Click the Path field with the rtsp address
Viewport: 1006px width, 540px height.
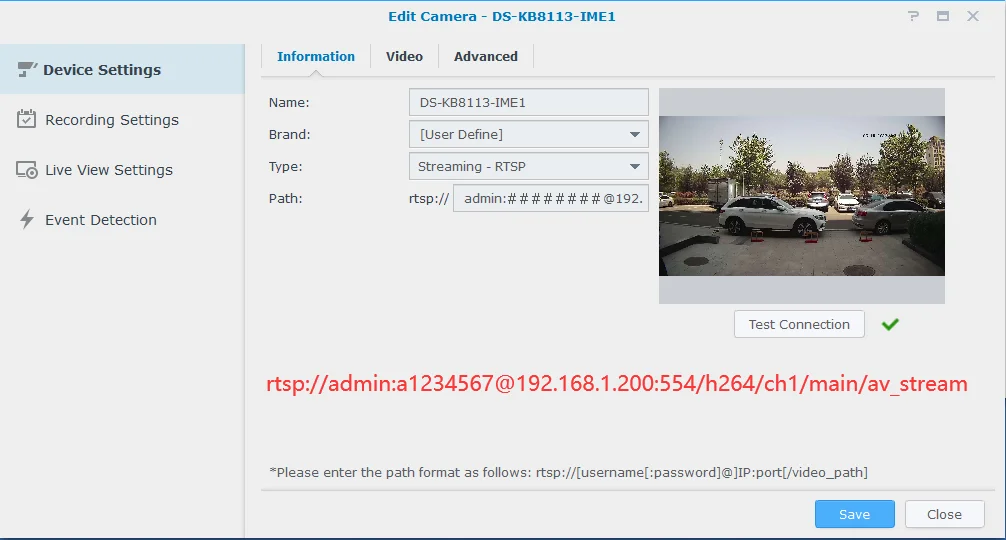(551, 199)
